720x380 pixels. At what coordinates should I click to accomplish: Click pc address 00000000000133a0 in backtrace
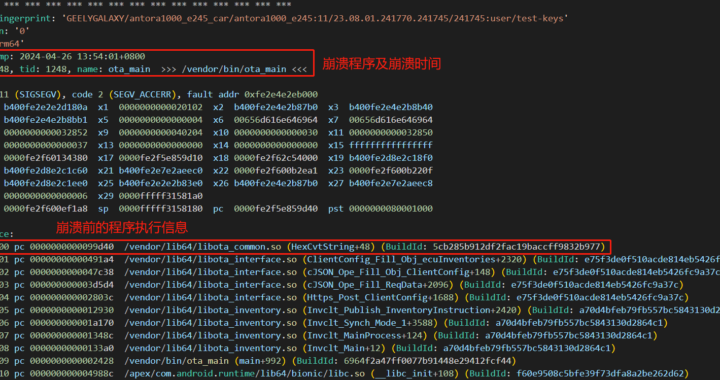[72, 348]
